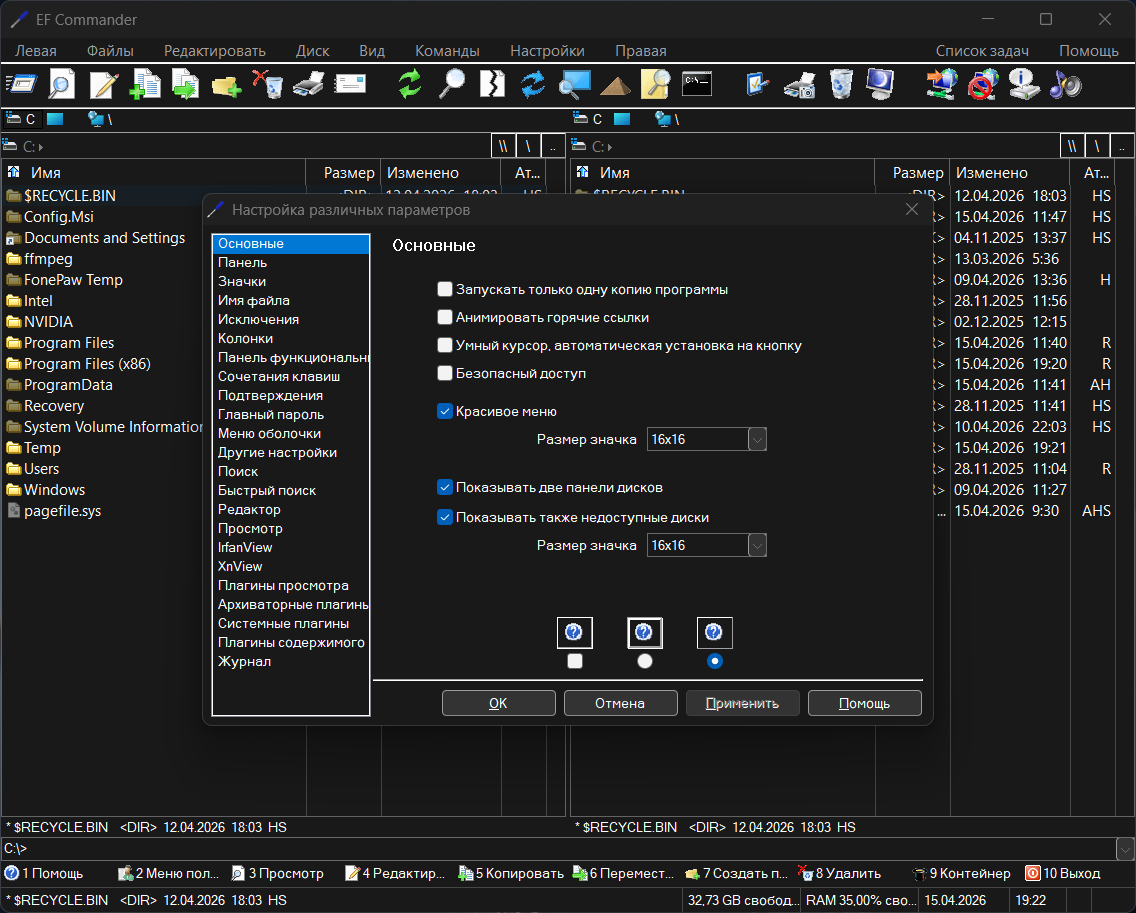Click the printer with camera icon
This screenshot has width=1136, height=913.
[799, 85]
